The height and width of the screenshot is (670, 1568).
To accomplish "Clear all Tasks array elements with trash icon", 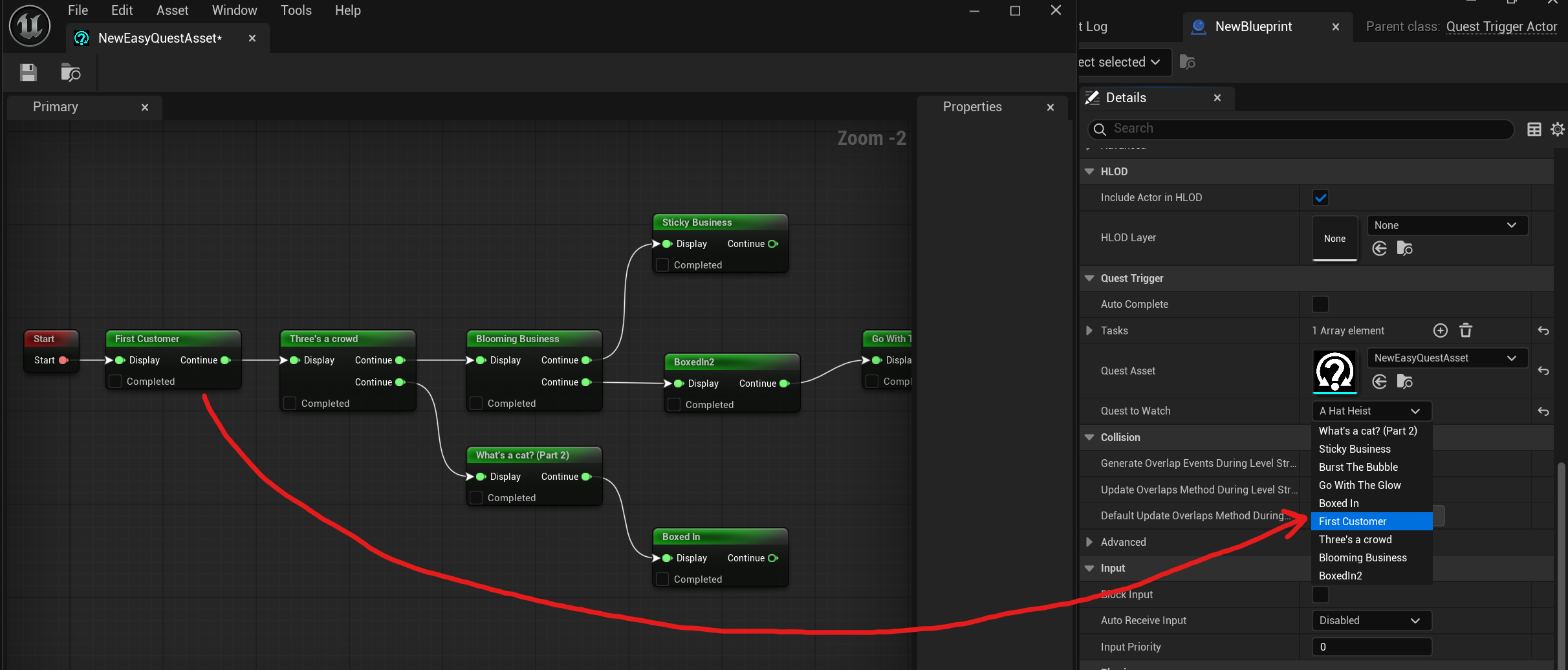I will tap(1466, 330).
